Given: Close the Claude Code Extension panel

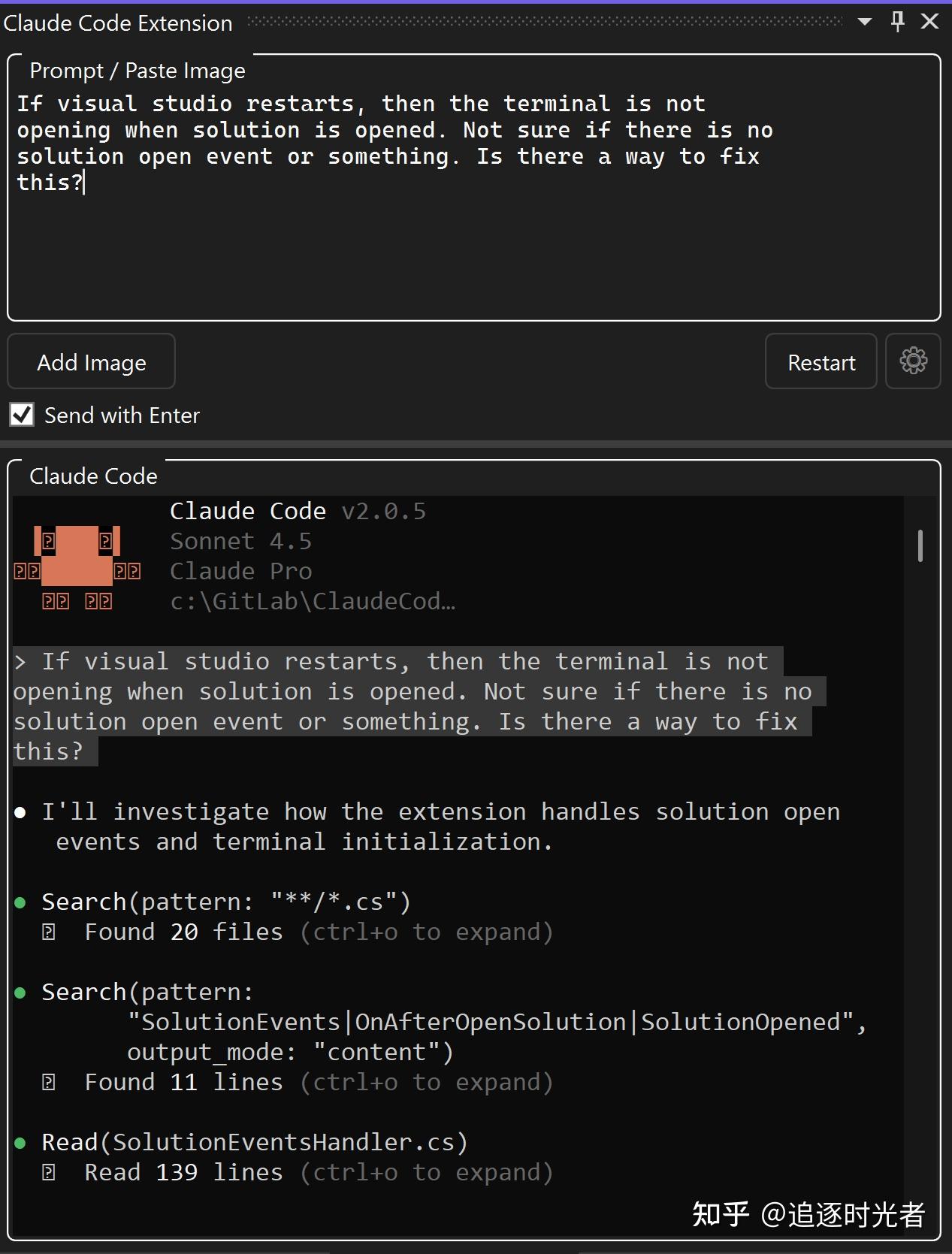Looking at the screenshot, I should [x=930, y=21].
